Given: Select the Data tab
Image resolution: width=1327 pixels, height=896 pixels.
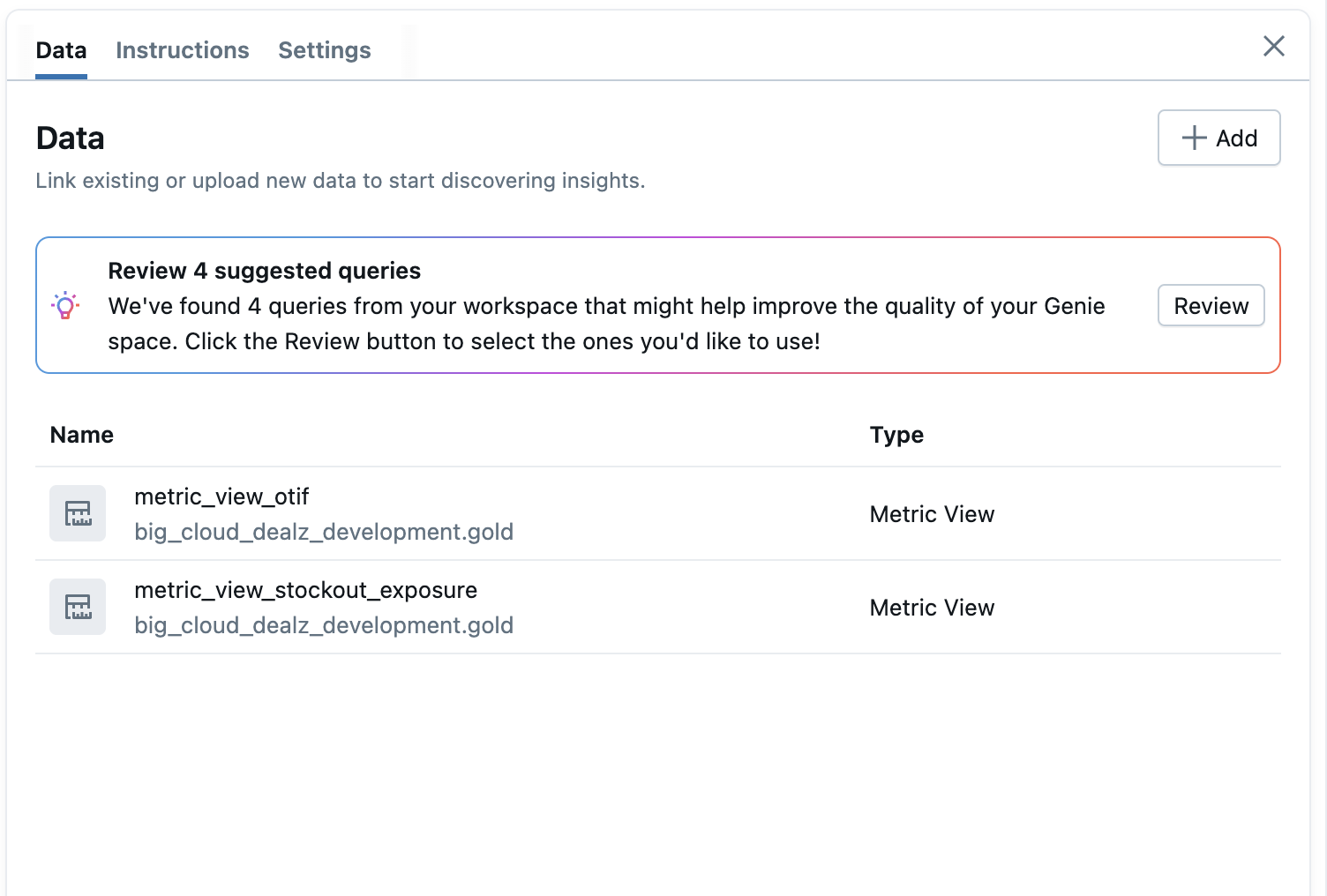Looking at the screenshot, I should click(61, 50).
